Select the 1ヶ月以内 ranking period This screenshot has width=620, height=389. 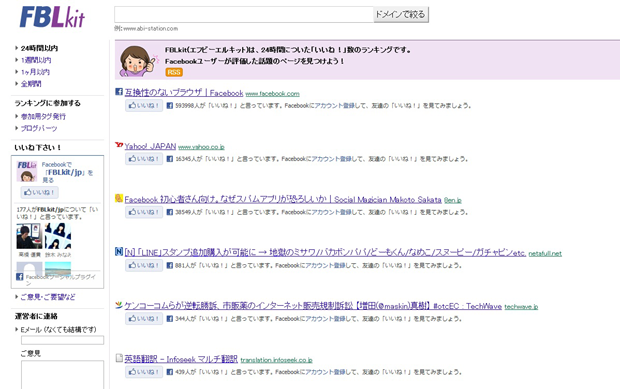[35, 72]
